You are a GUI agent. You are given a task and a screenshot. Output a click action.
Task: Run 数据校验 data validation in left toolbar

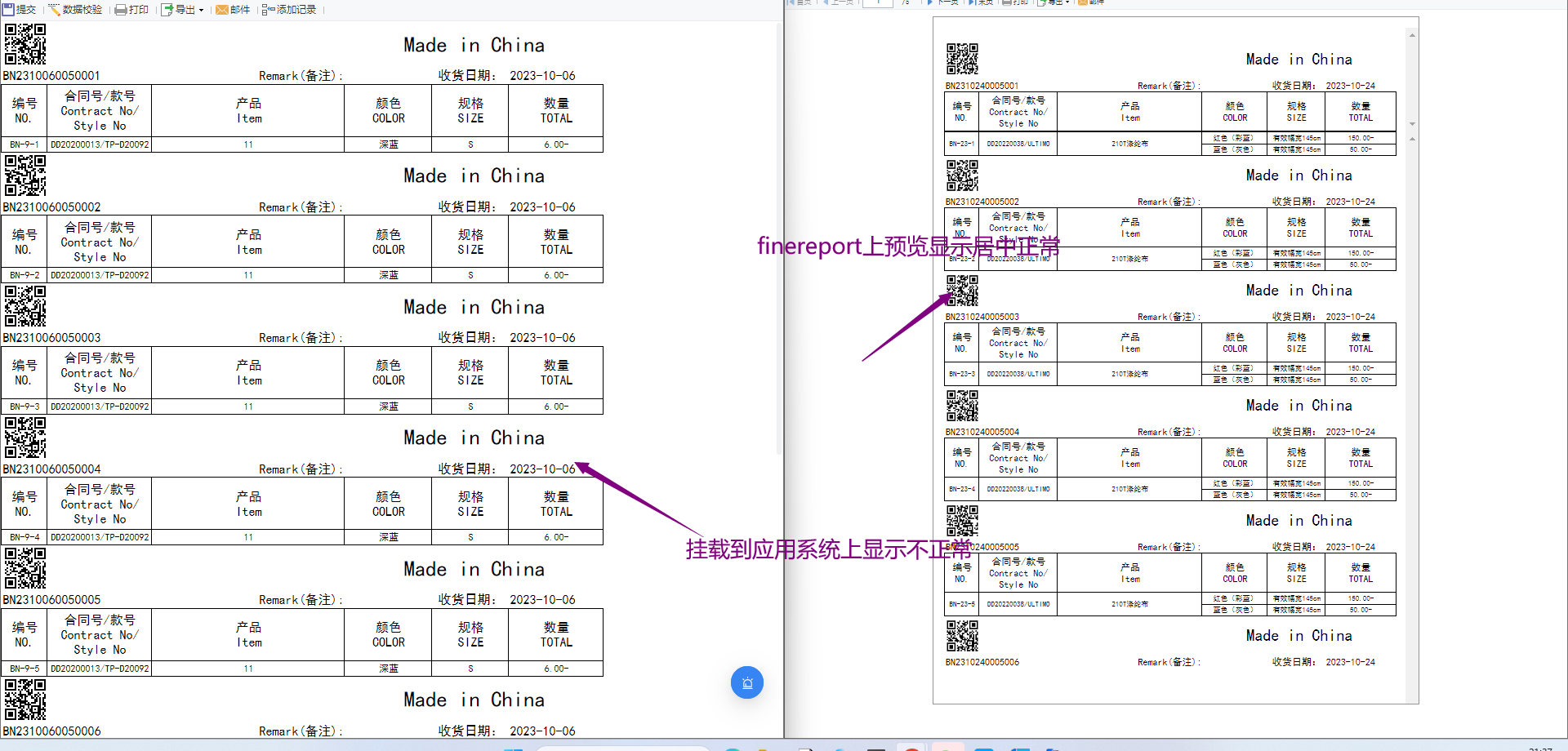[x=75, y=10]
